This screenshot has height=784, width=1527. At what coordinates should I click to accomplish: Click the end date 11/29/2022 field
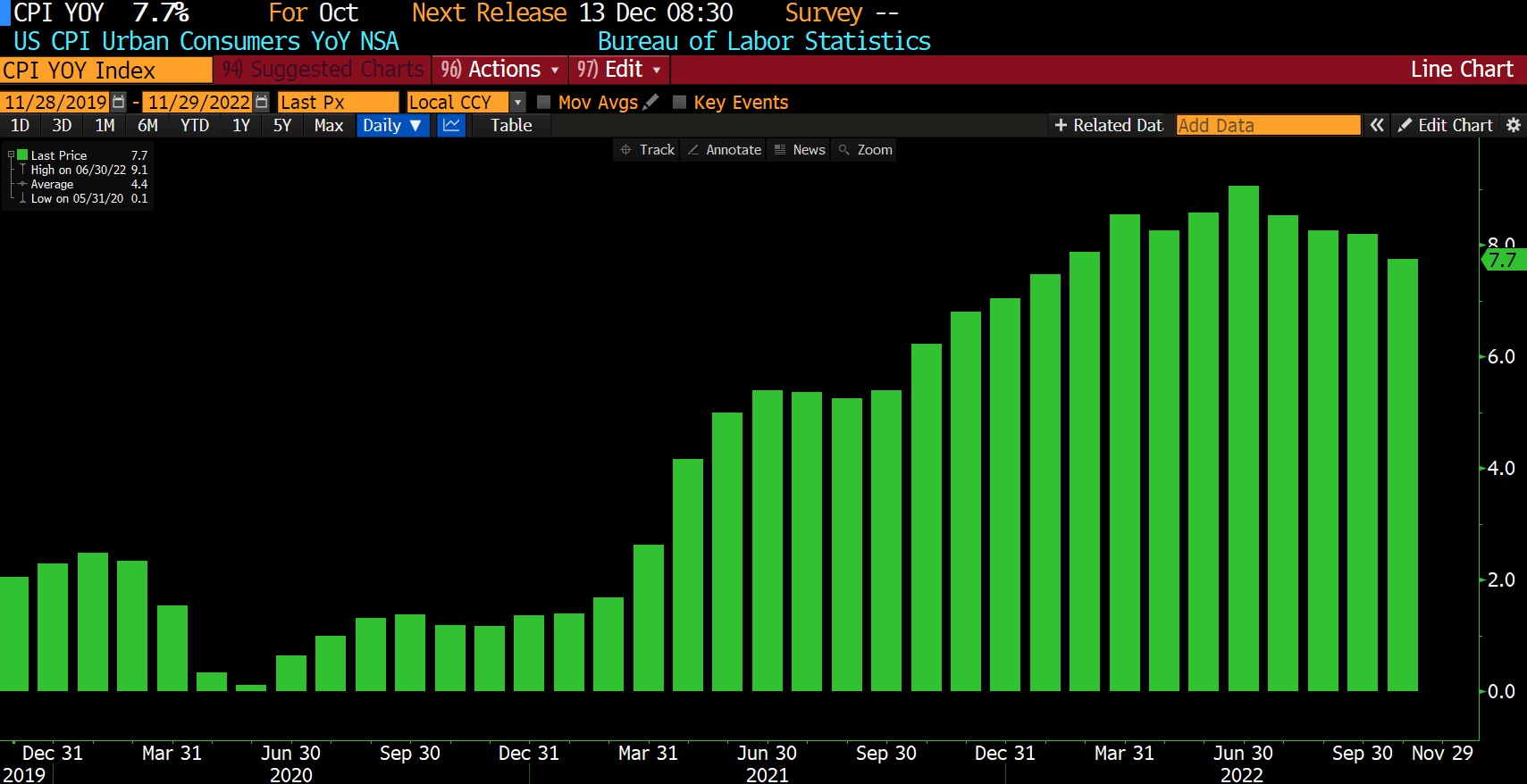click(198, 103)
